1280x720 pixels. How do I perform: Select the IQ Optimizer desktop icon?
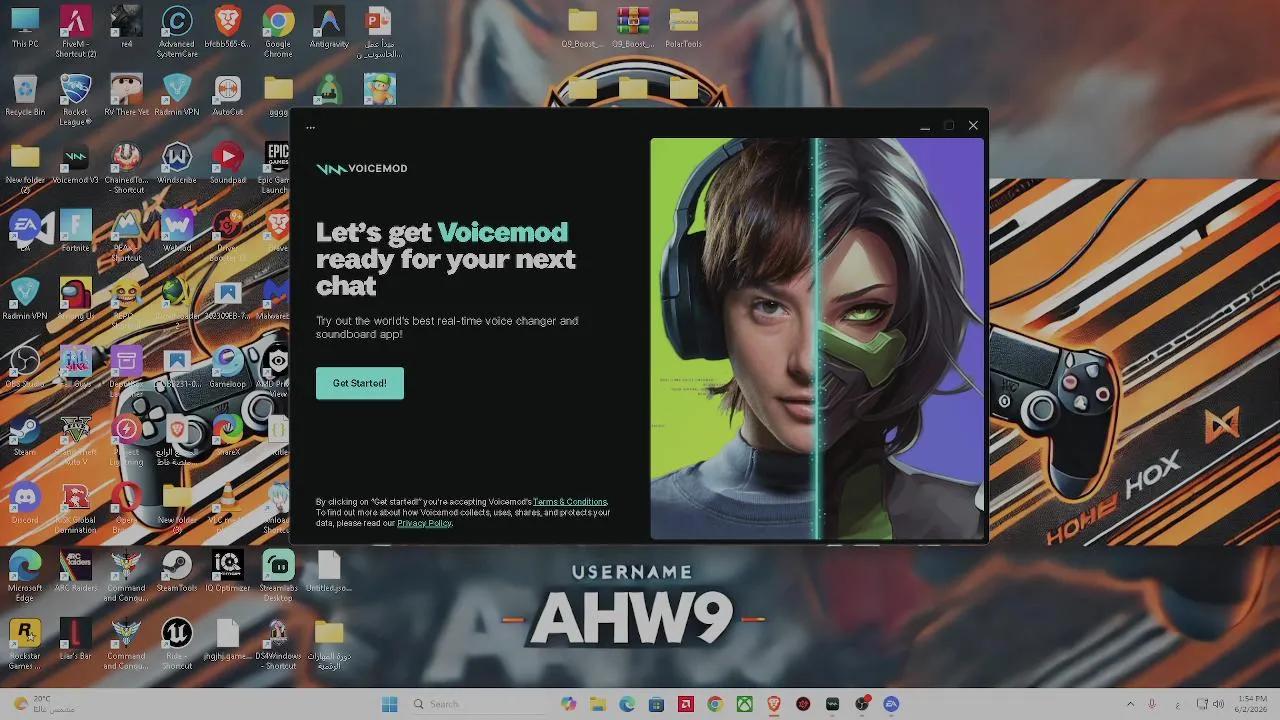click(228, 570)
